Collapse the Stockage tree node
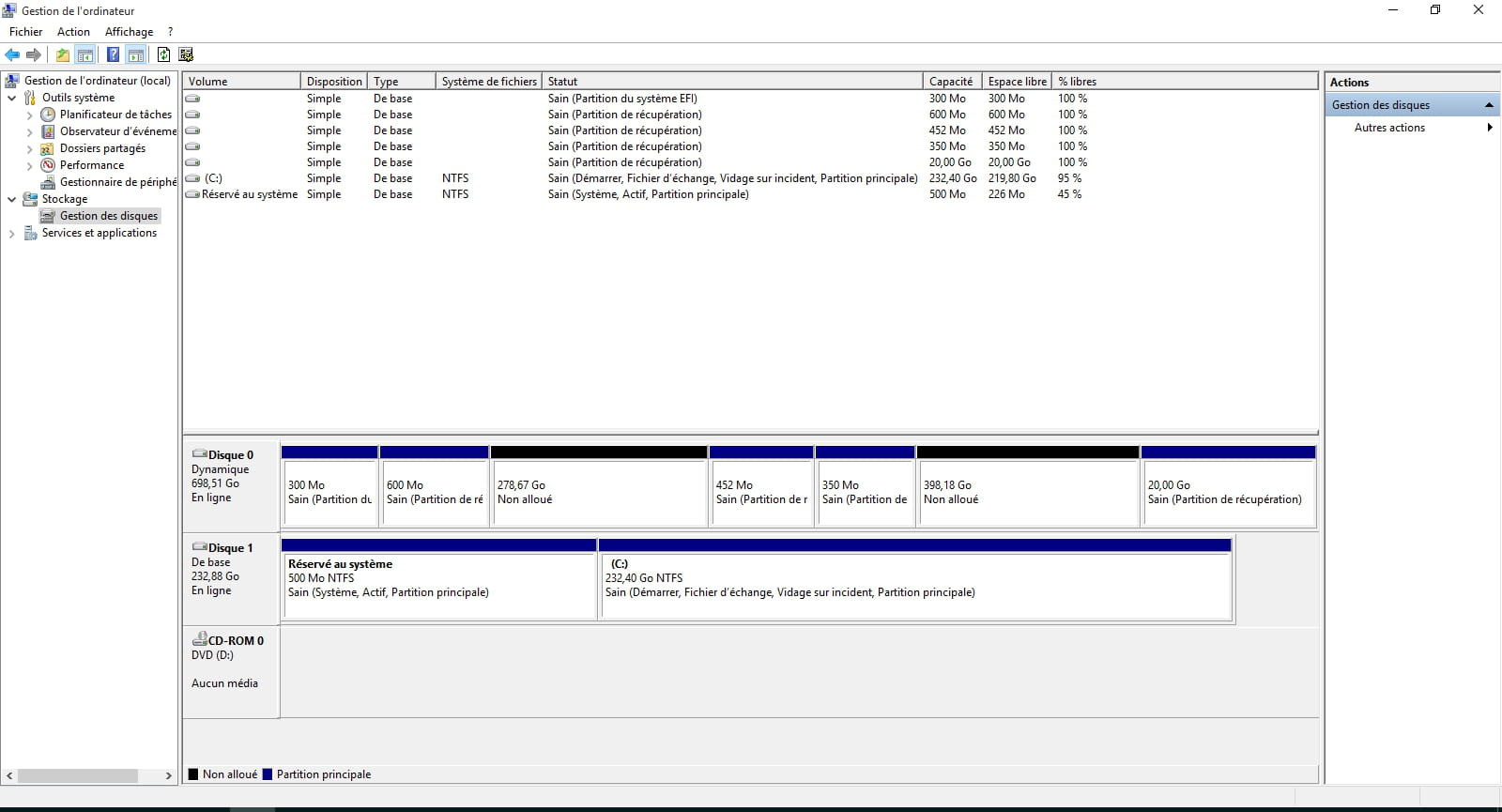 (x=12, y=199)
